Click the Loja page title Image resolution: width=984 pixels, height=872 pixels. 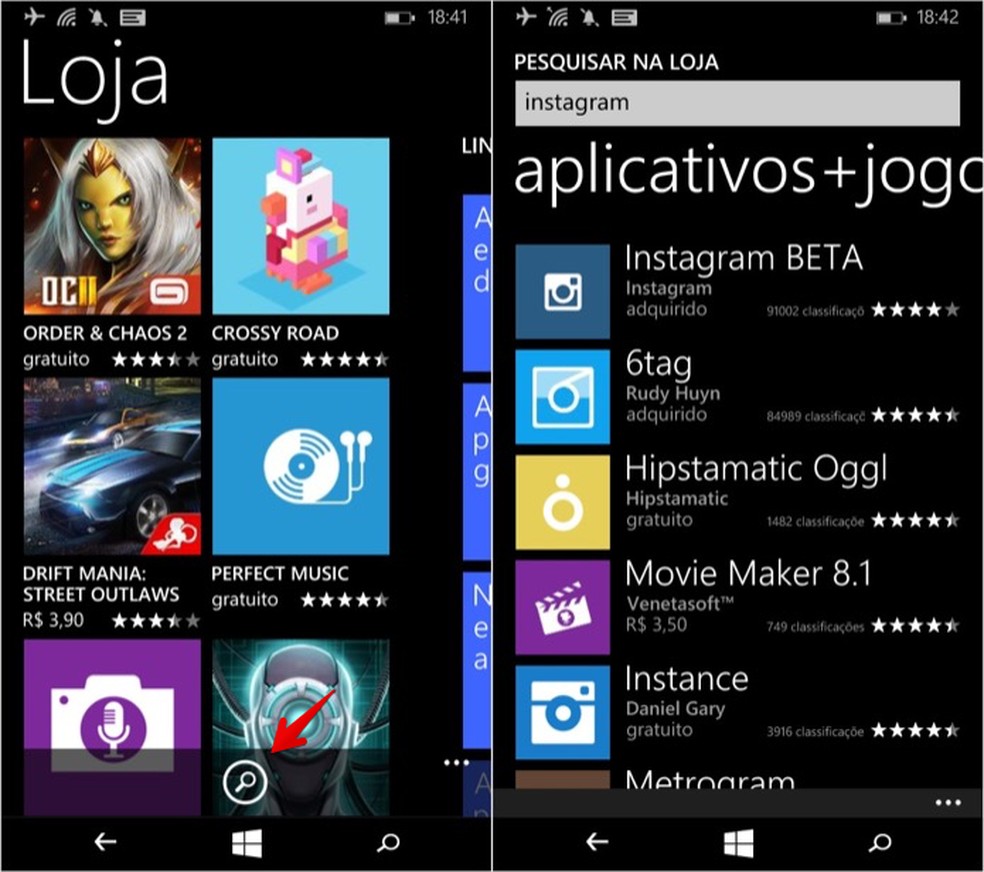94,80
